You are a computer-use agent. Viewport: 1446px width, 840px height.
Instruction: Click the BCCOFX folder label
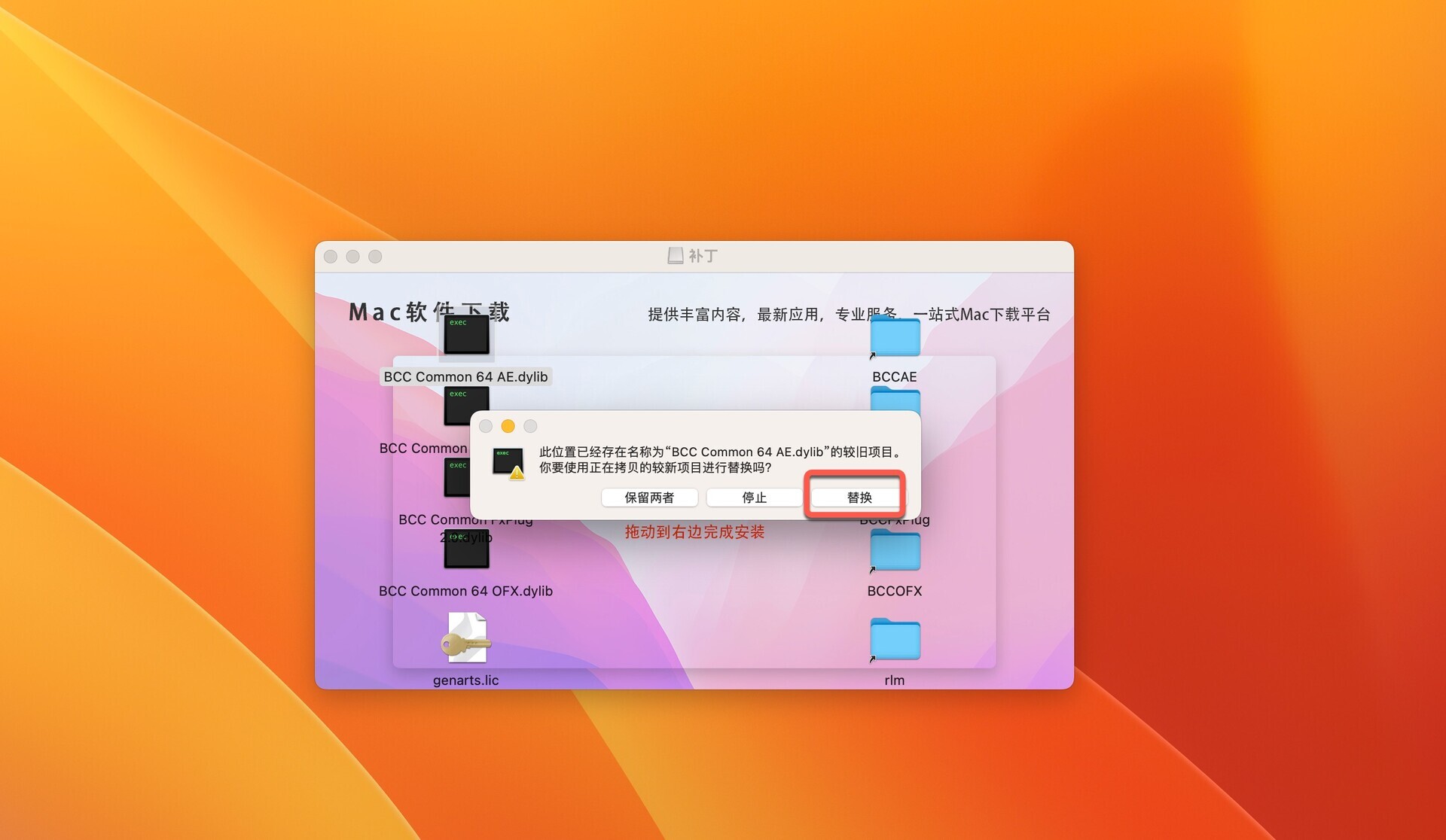[x=895, y=591]
